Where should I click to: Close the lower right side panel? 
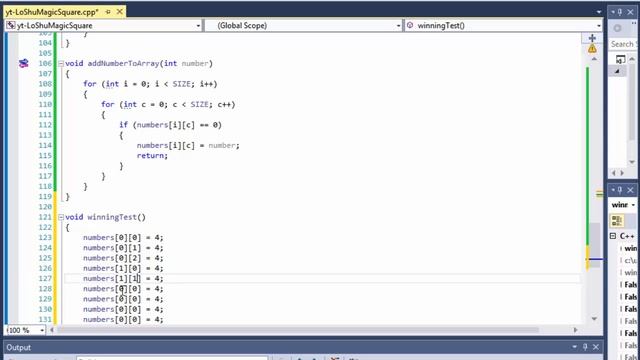click(631, 190)
